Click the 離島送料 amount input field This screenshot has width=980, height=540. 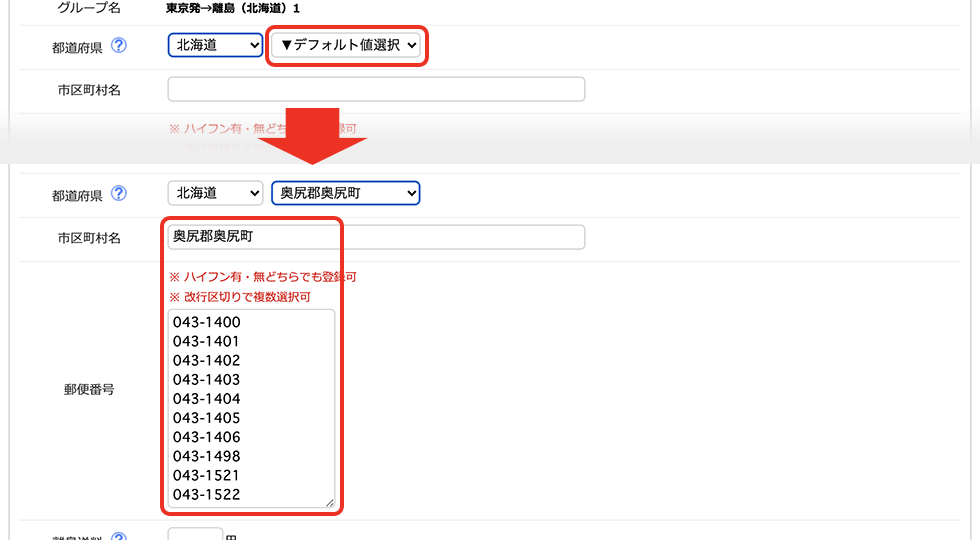(x=195, y=534)
